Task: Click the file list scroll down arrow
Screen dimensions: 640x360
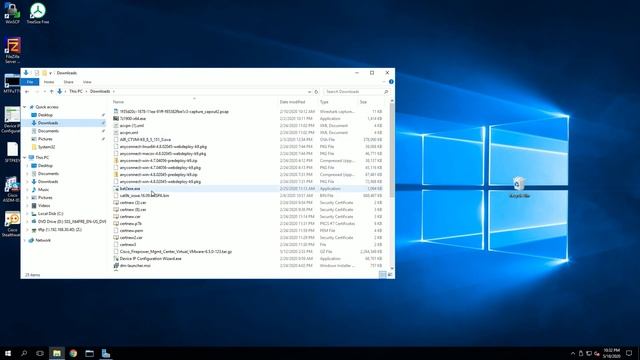Action: tap(392, 268)
